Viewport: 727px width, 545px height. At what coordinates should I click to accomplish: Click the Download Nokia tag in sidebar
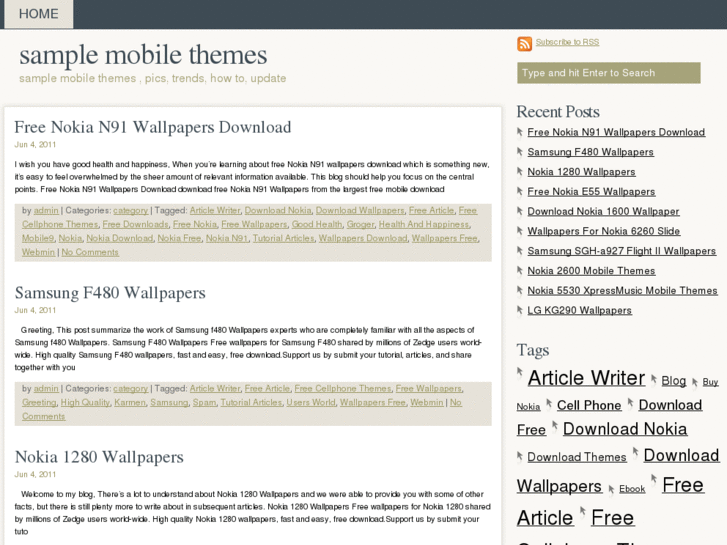pyautogui.click(x=625, y=429)
